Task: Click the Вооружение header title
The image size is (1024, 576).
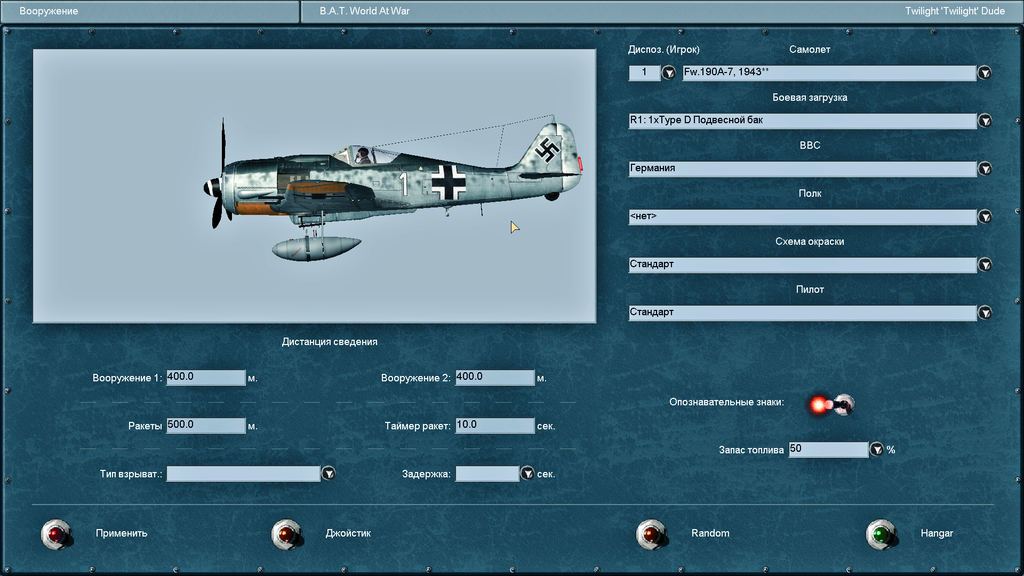Action: (48, 11)
